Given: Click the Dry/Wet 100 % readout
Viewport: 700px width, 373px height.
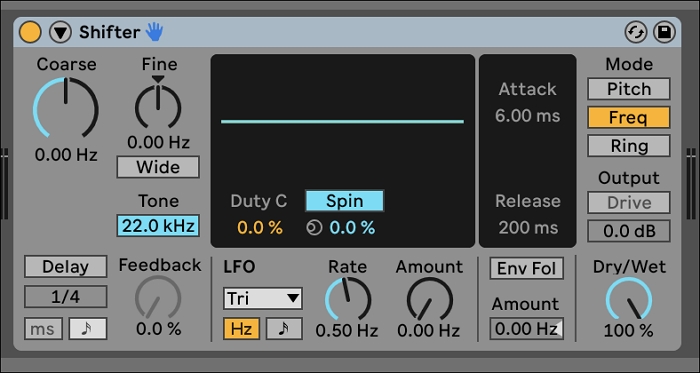Looking at the screenshot, I should [x=629, y=331].
